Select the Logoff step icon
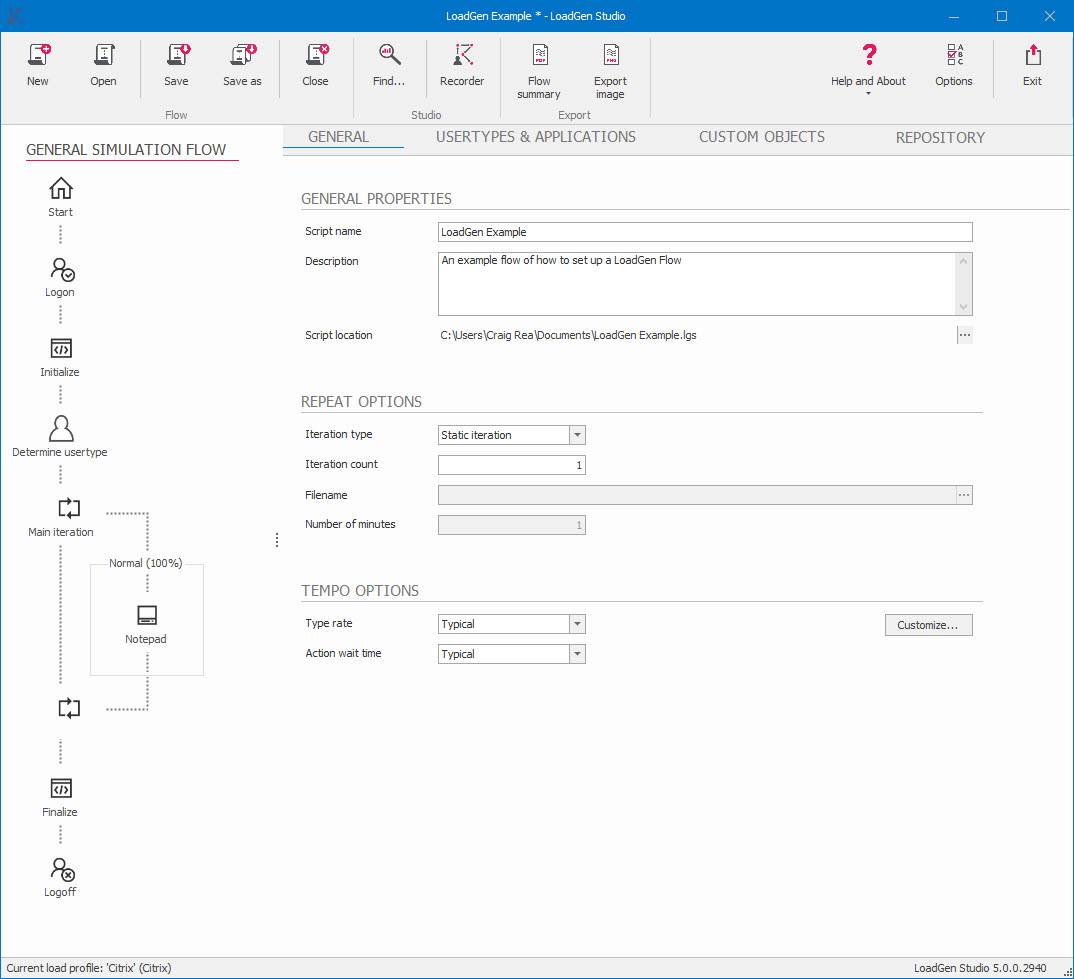 click(61, 870)
